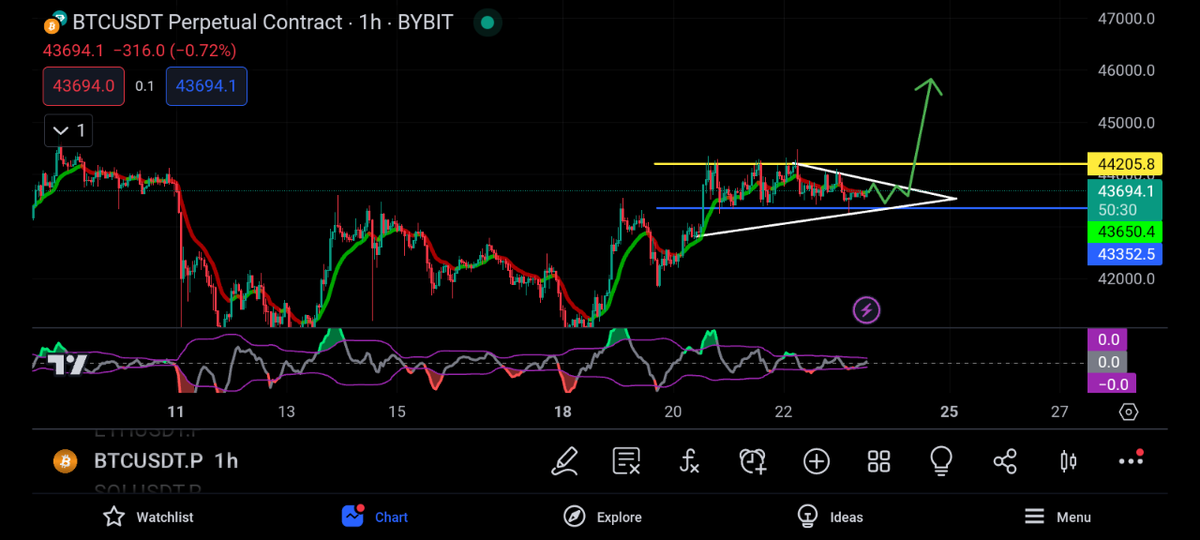Open the indicators fx button
The height and width of the screenshot is (540, 1200).
click(690, 461)
